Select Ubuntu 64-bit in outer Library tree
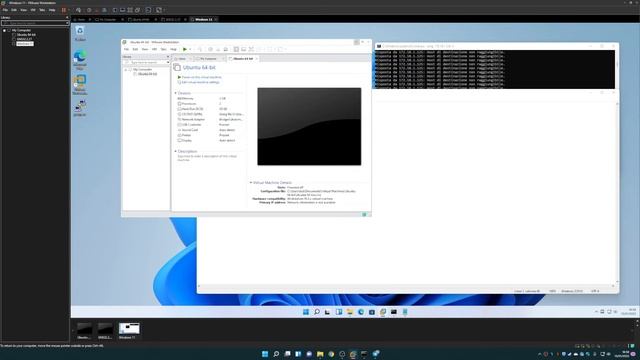The height and width of the screenshot is (360, 640). click(x=26, y=35)
